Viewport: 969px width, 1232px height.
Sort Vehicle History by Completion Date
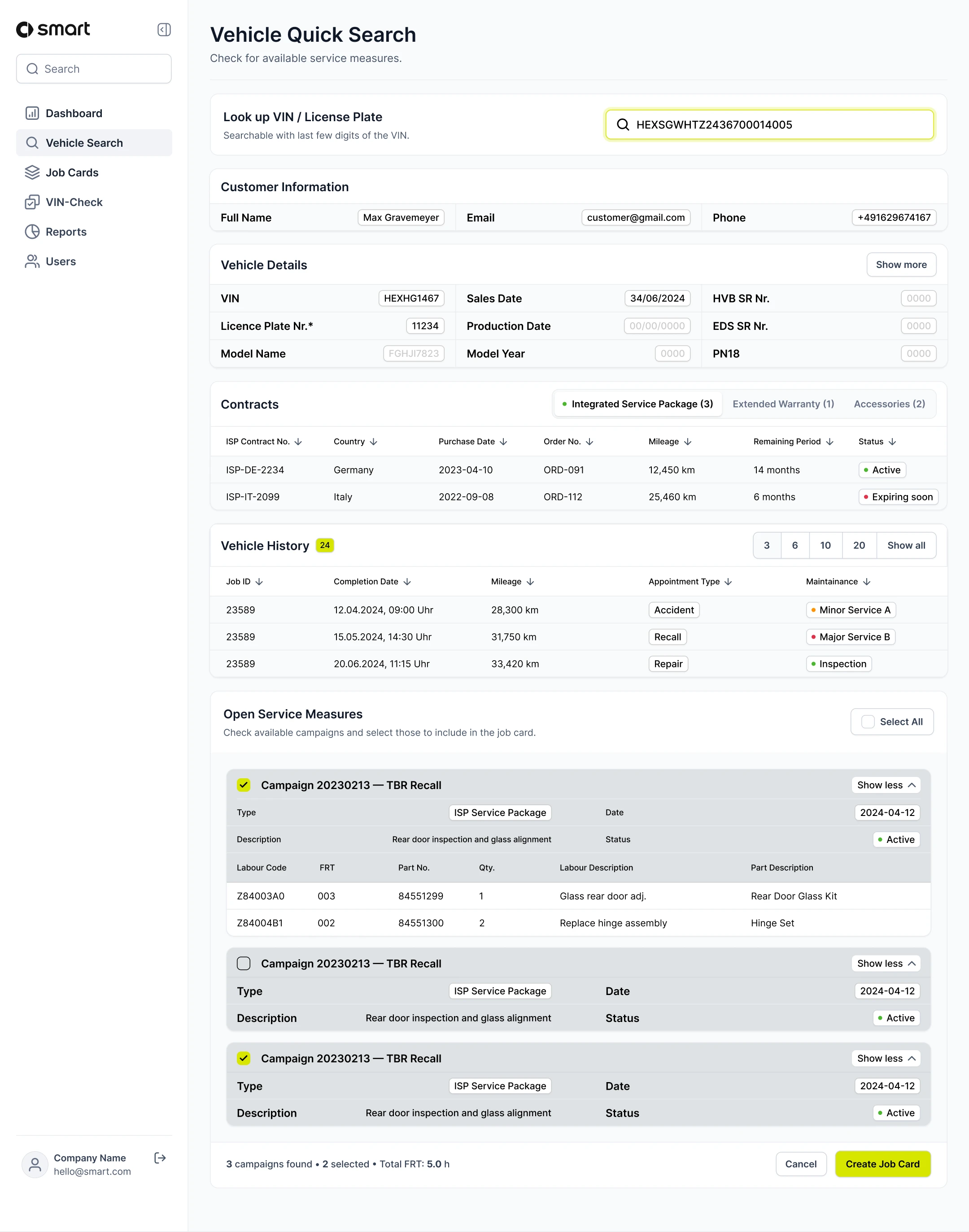pos(407,582)
